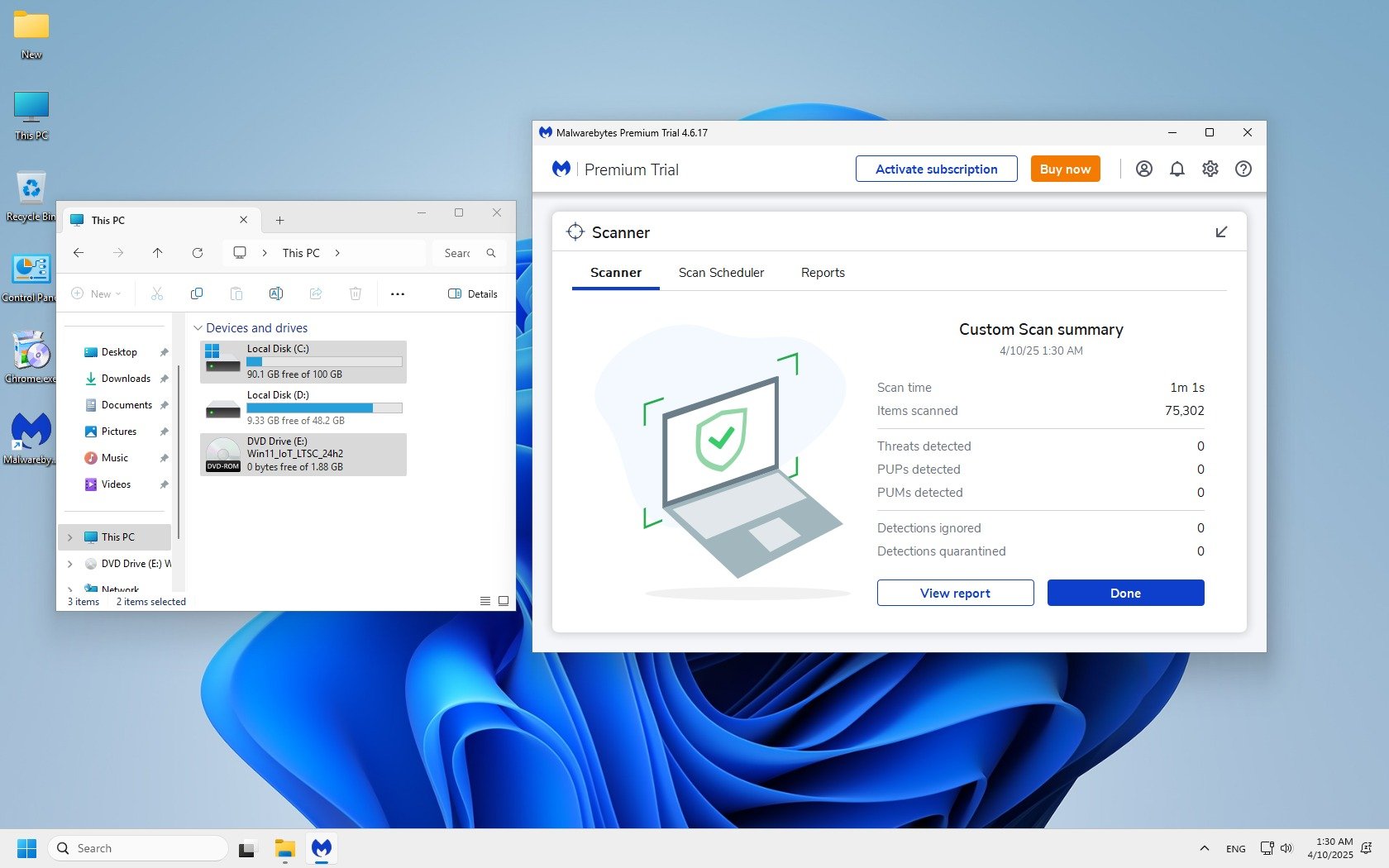
Task: Open Malwarebytes help question mark icon
Action: (x=1243, y=169)
